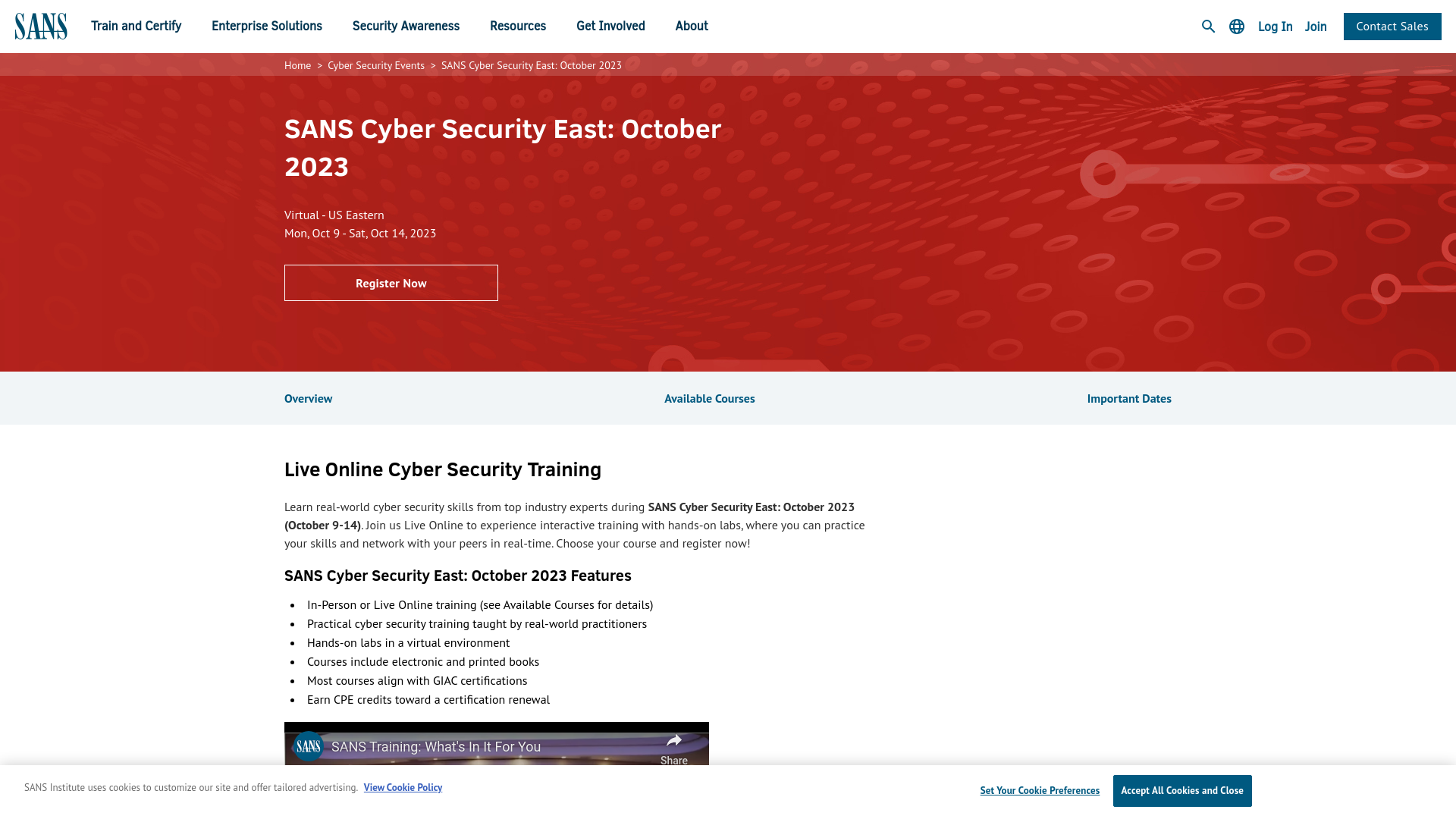Click the Available Courses tab
This screenshot has width=1456, height=819.
709,398
